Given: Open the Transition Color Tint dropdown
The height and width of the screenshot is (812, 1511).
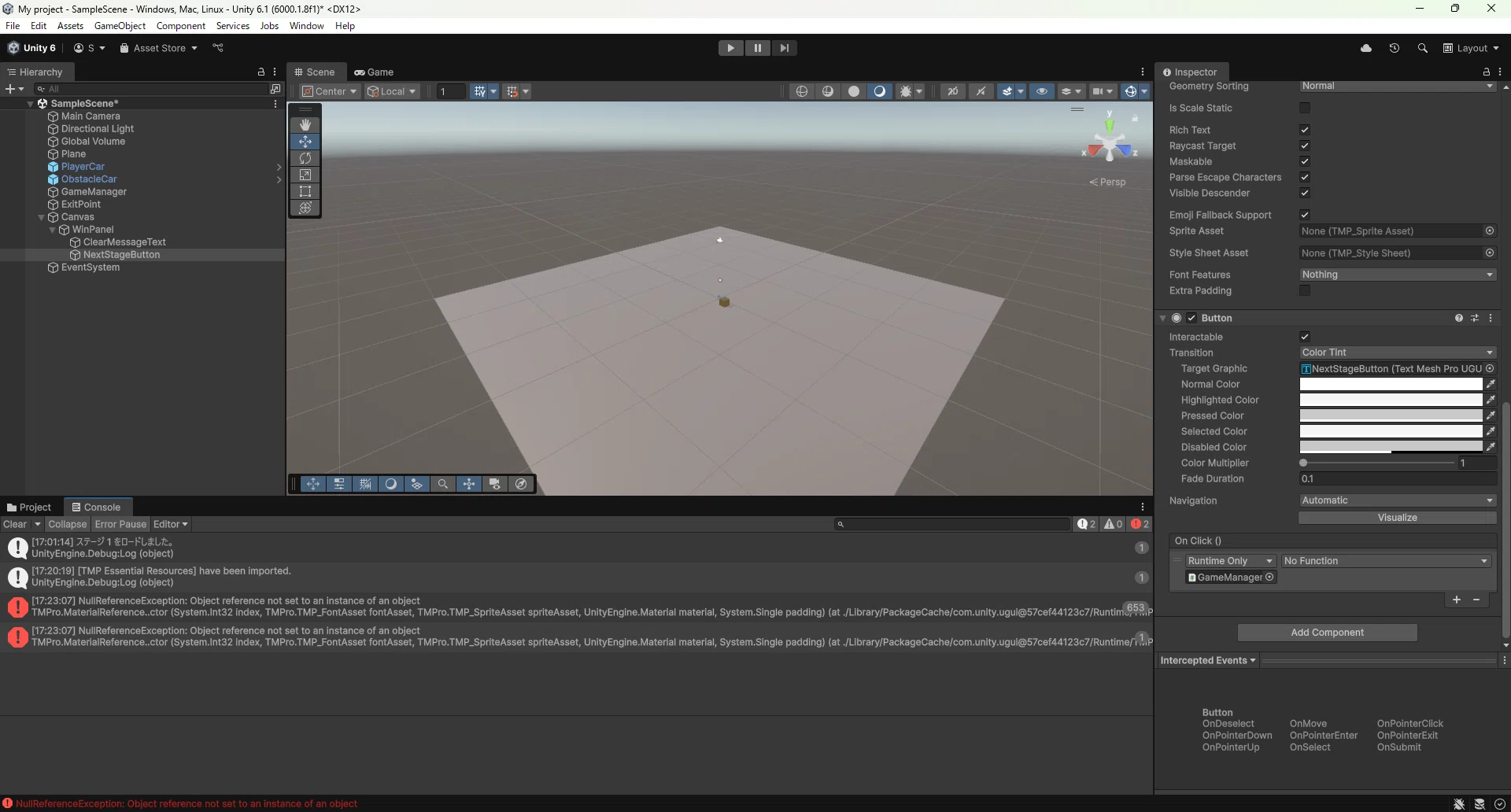Looking at the screenshot, I should pyautogui.click(x=1397, y=352).
